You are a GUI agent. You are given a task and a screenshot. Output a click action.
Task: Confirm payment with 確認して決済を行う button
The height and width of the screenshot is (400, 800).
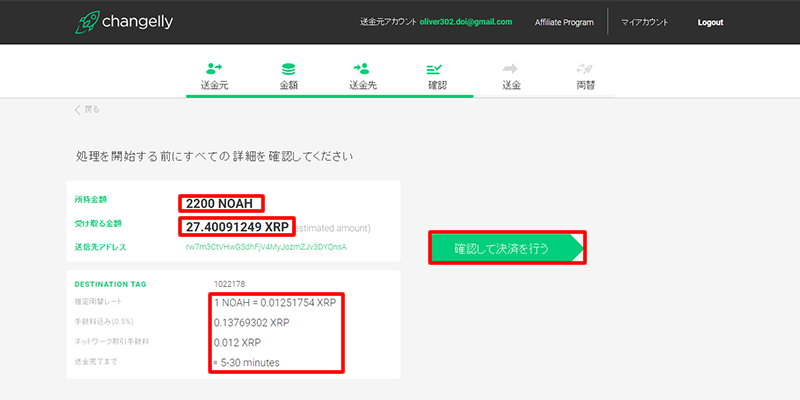[507, 248]
